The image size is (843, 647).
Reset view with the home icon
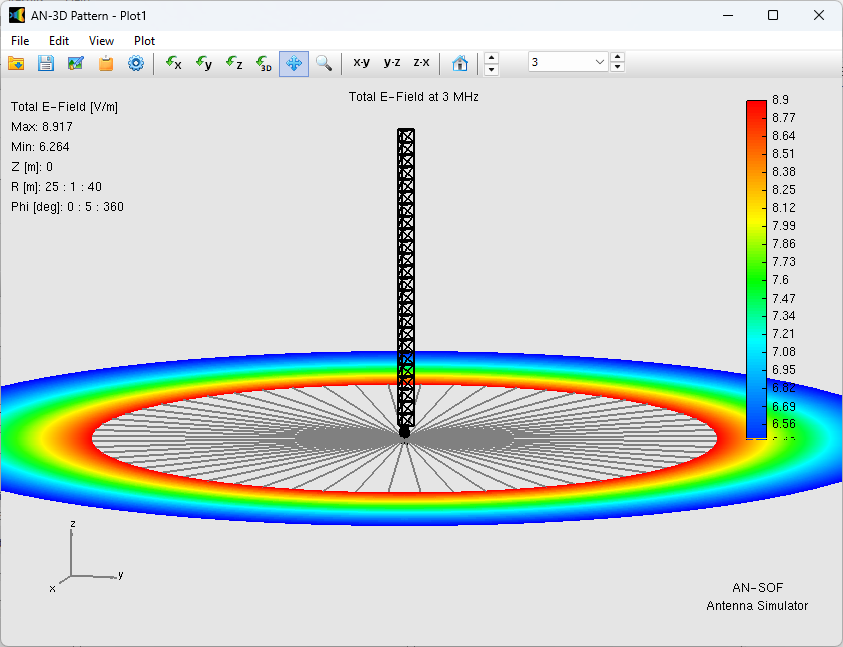pyautogui.click(x=460, y=63)
